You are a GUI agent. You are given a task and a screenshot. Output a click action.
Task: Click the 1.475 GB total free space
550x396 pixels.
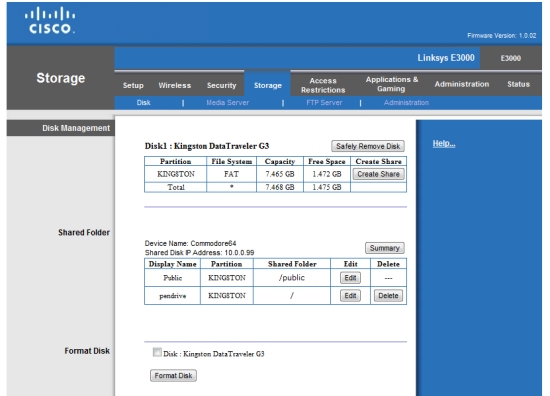(x=327, y=187)
